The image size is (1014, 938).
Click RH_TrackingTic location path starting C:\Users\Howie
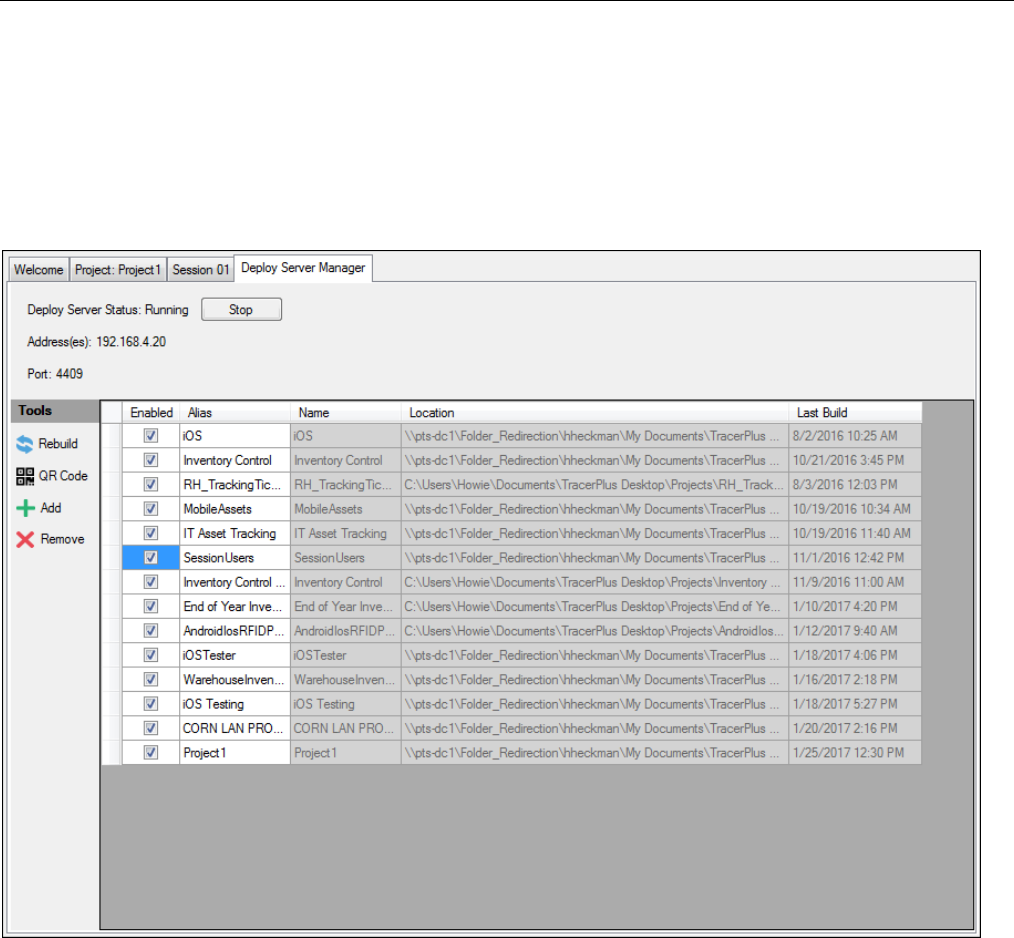click(594, 485)
